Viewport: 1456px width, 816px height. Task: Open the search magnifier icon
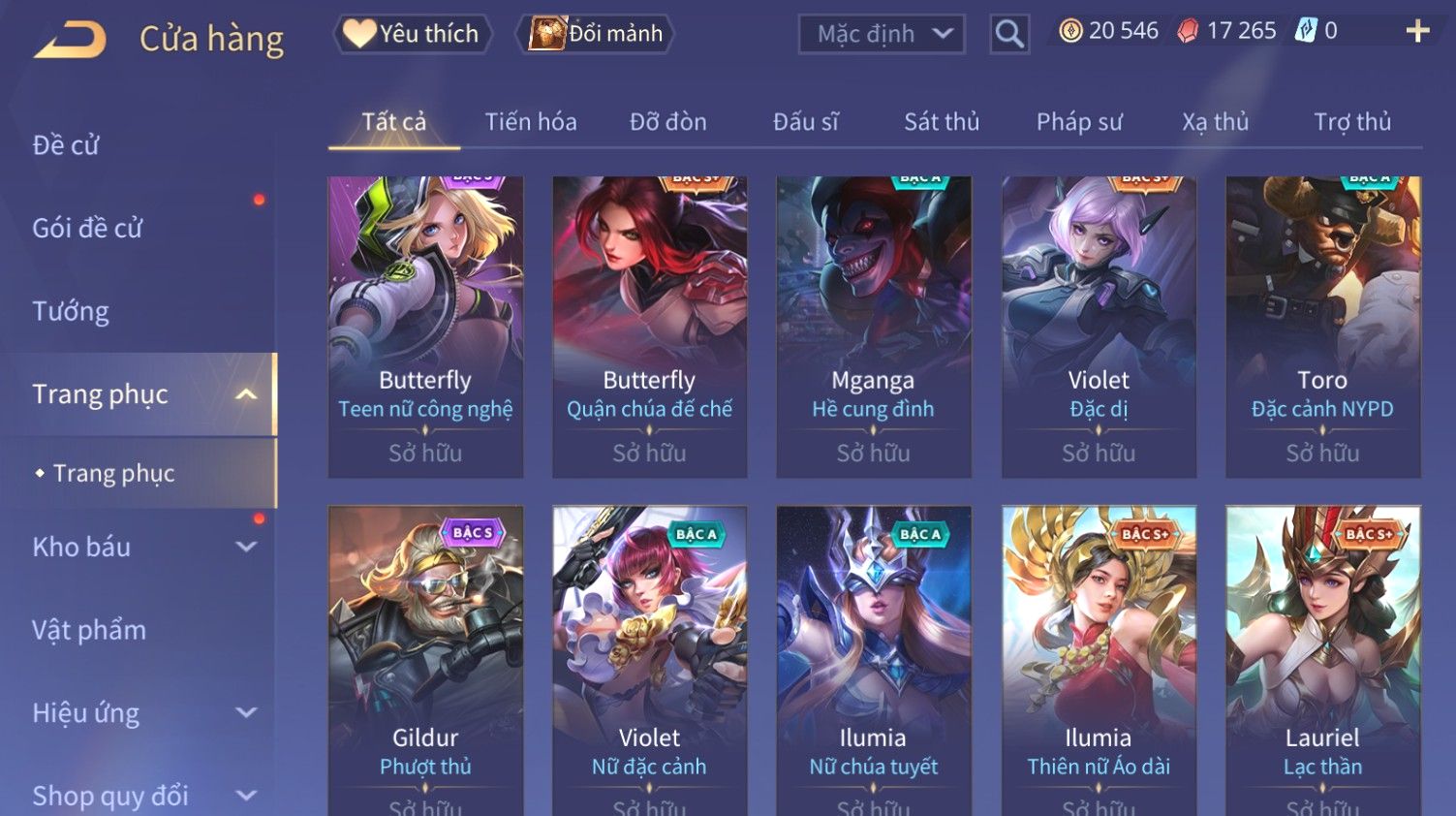(1008, 35)
